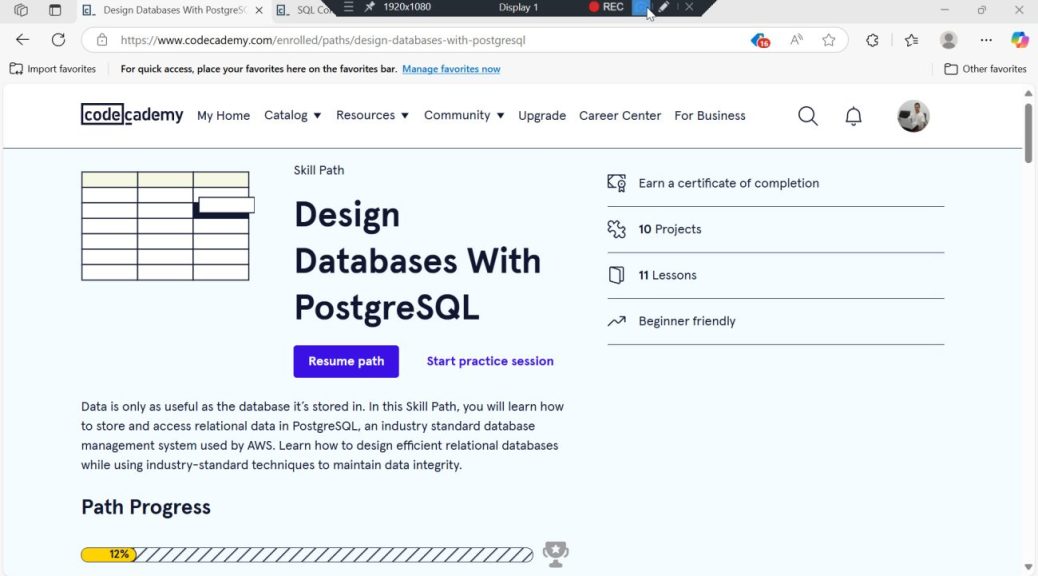Click Earn a certificate of completion

pyautogui.click(x=728, y=183)
